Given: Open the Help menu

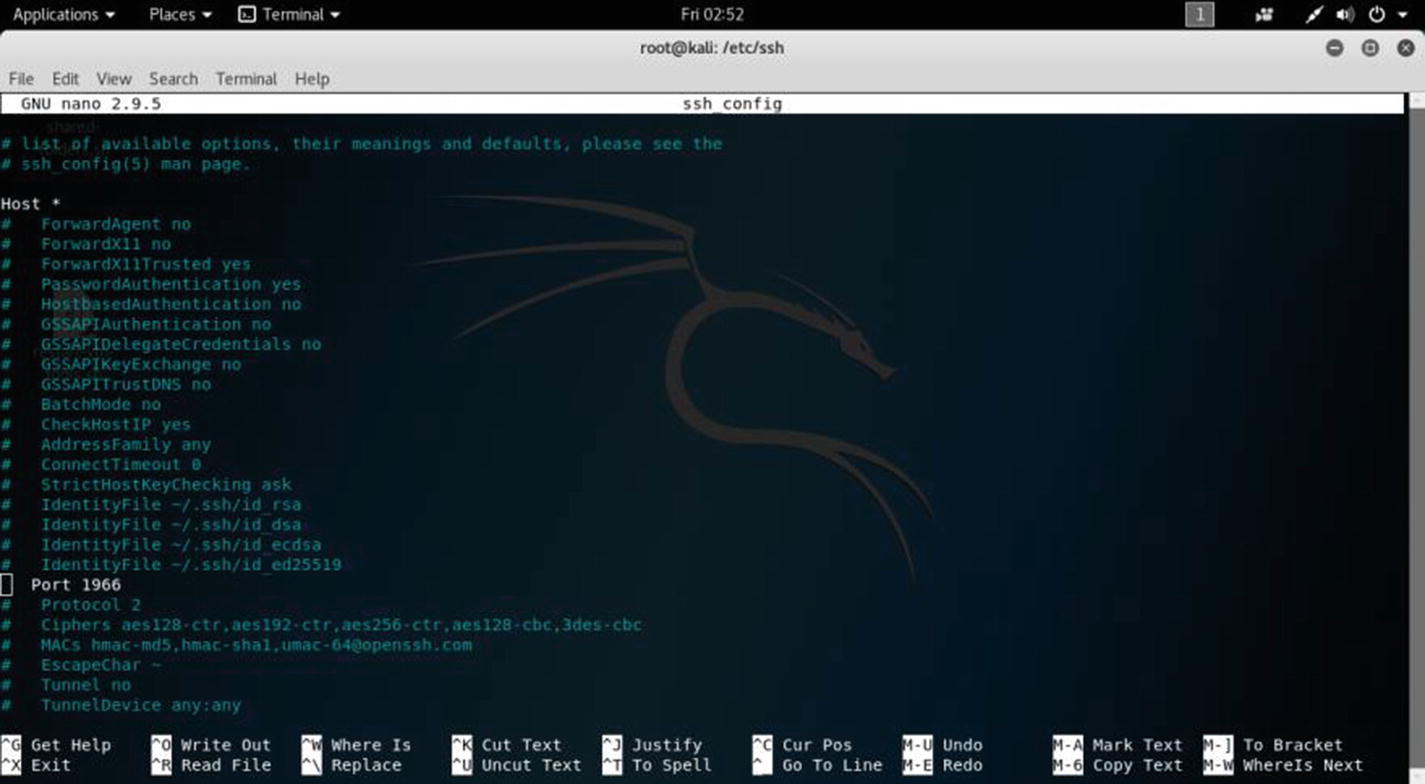Looking at the screenshot, I should pyautogui.click(x=312, y=79).
